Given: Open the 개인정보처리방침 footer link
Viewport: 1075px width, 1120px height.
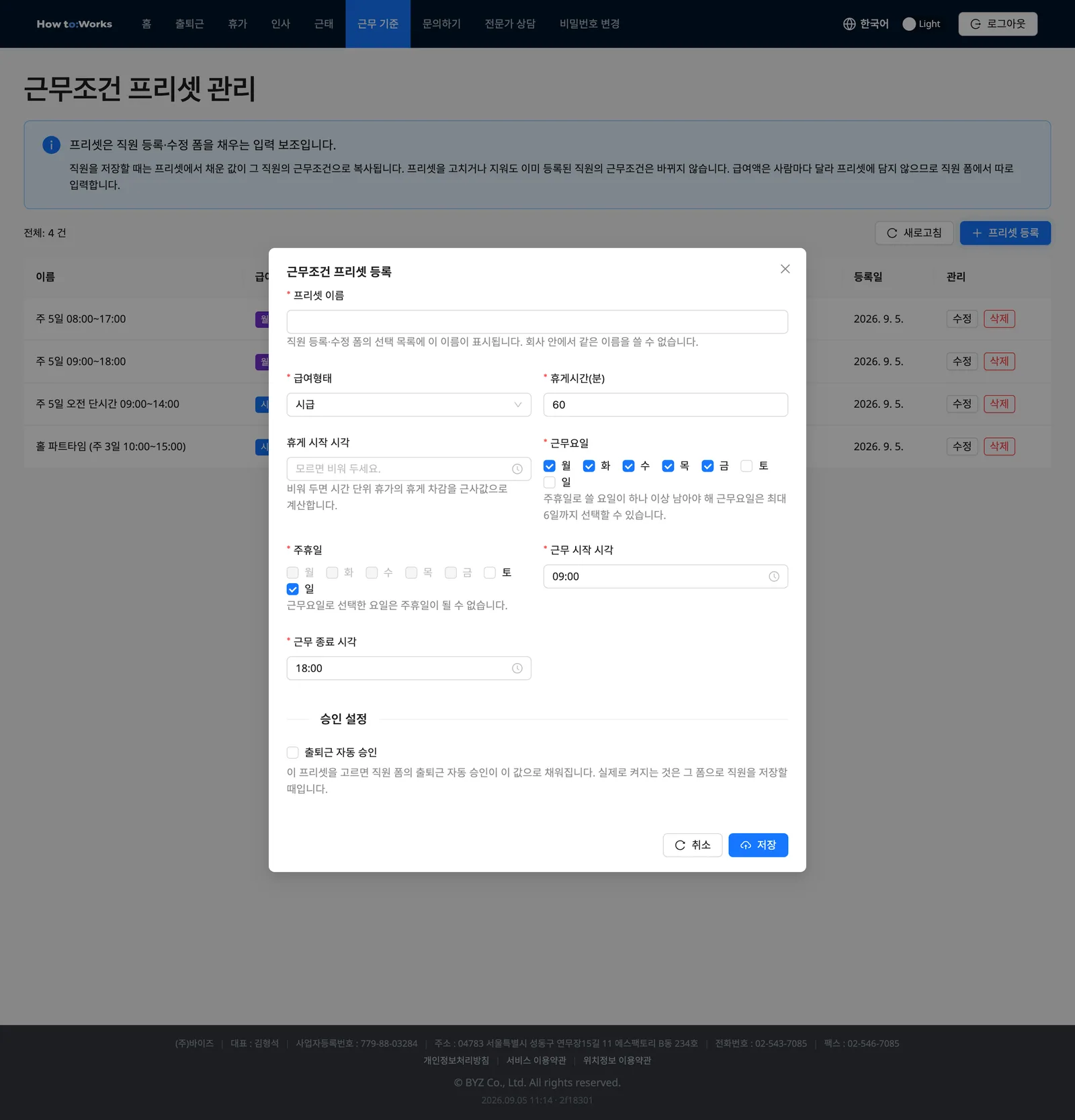Looking at the screenshot, I should pos(456,1060).
